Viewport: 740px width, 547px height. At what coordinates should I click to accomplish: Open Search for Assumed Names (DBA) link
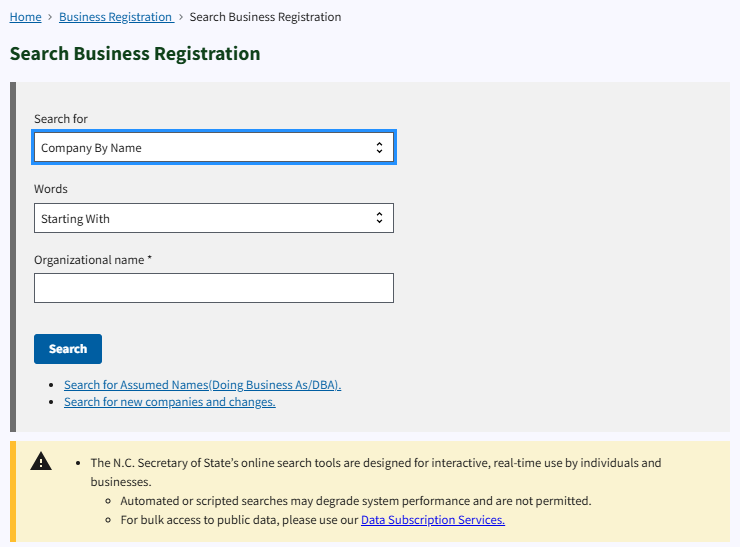202,385
